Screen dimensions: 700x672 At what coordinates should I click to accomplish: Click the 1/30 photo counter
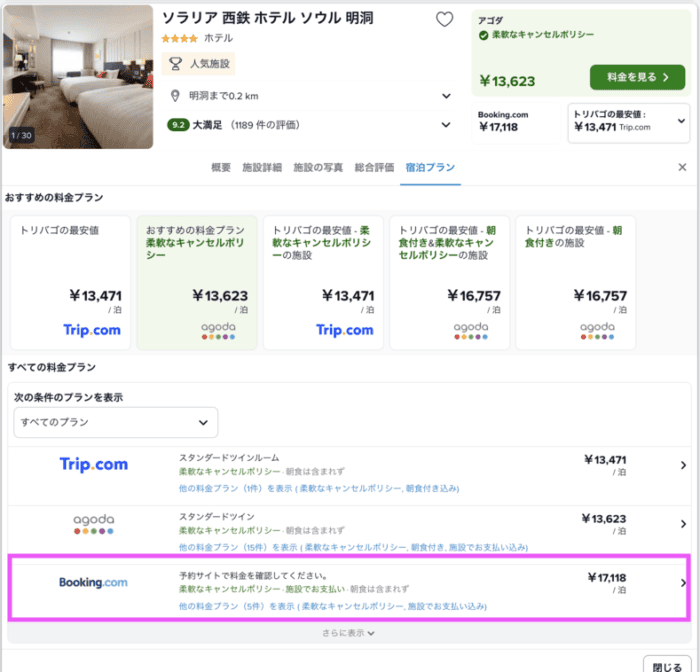(21, 135)
